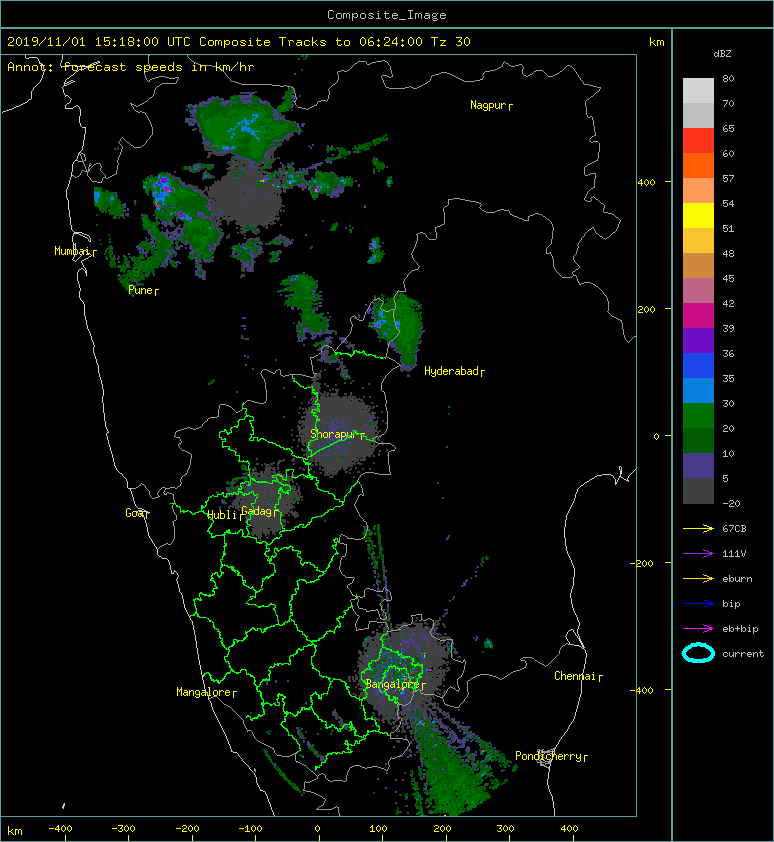
Task: Click the 200 tick on vertical axis
Action: click(647, 309)
